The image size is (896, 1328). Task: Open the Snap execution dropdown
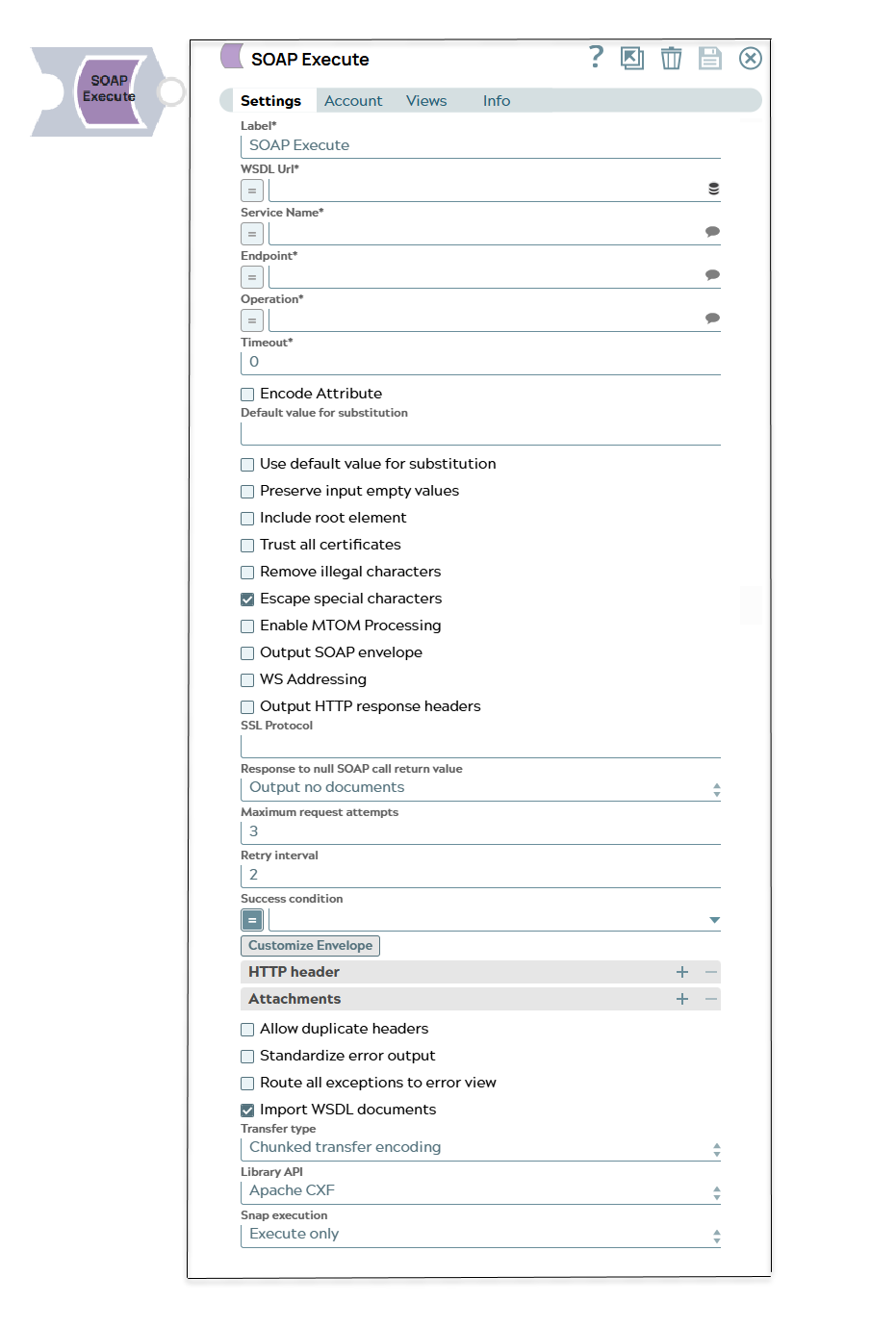pos(479,1235)
